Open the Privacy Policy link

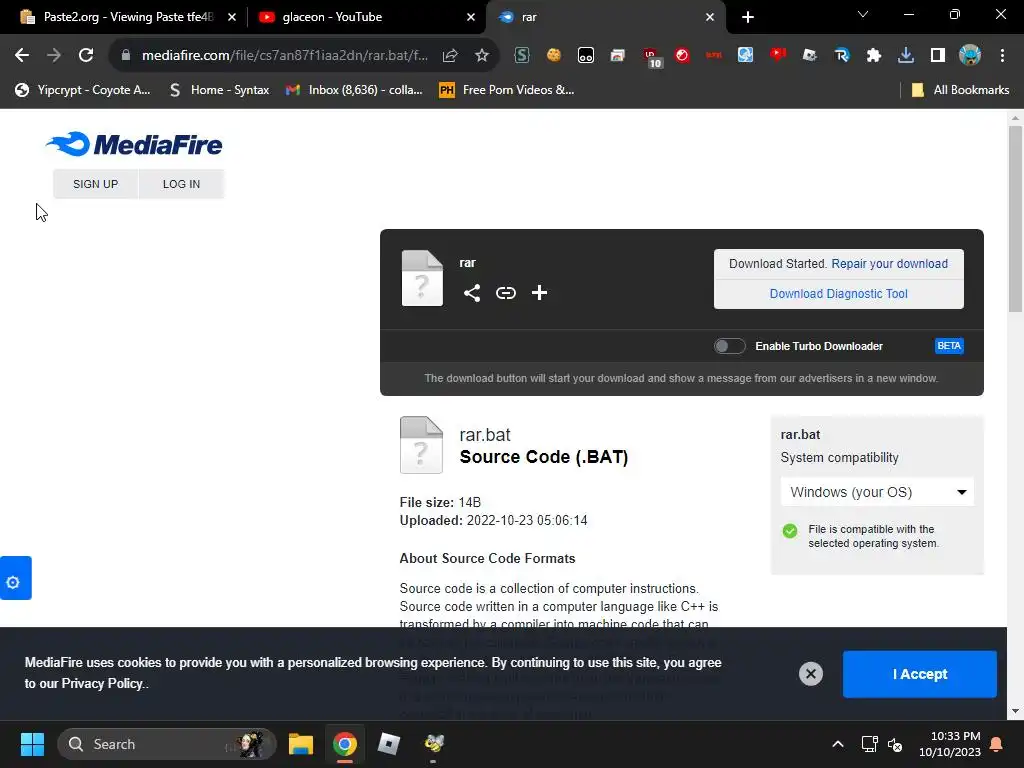pos(102,684)
